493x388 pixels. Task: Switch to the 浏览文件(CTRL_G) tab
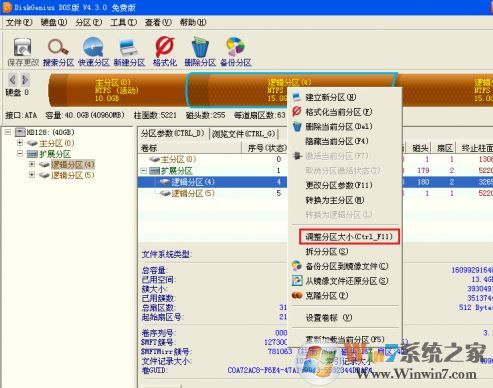pos(244,134)
